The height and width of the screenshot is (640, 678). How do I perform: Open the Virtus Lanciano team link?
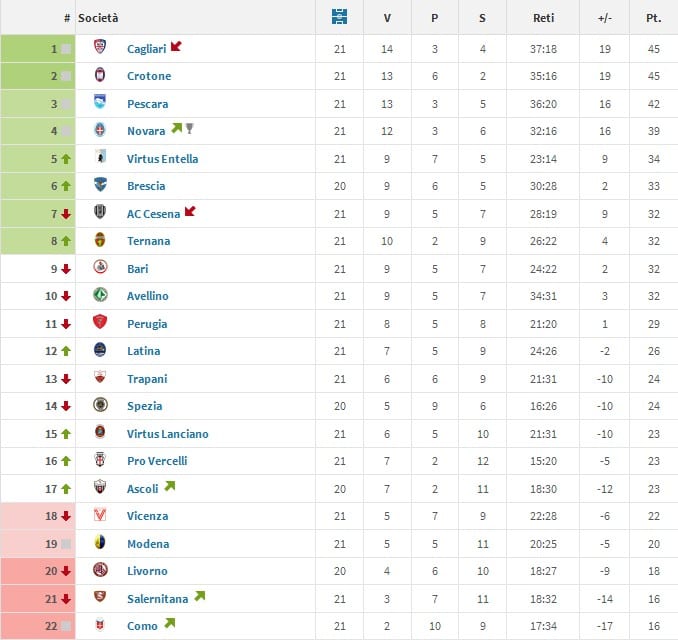coord(168,434)
